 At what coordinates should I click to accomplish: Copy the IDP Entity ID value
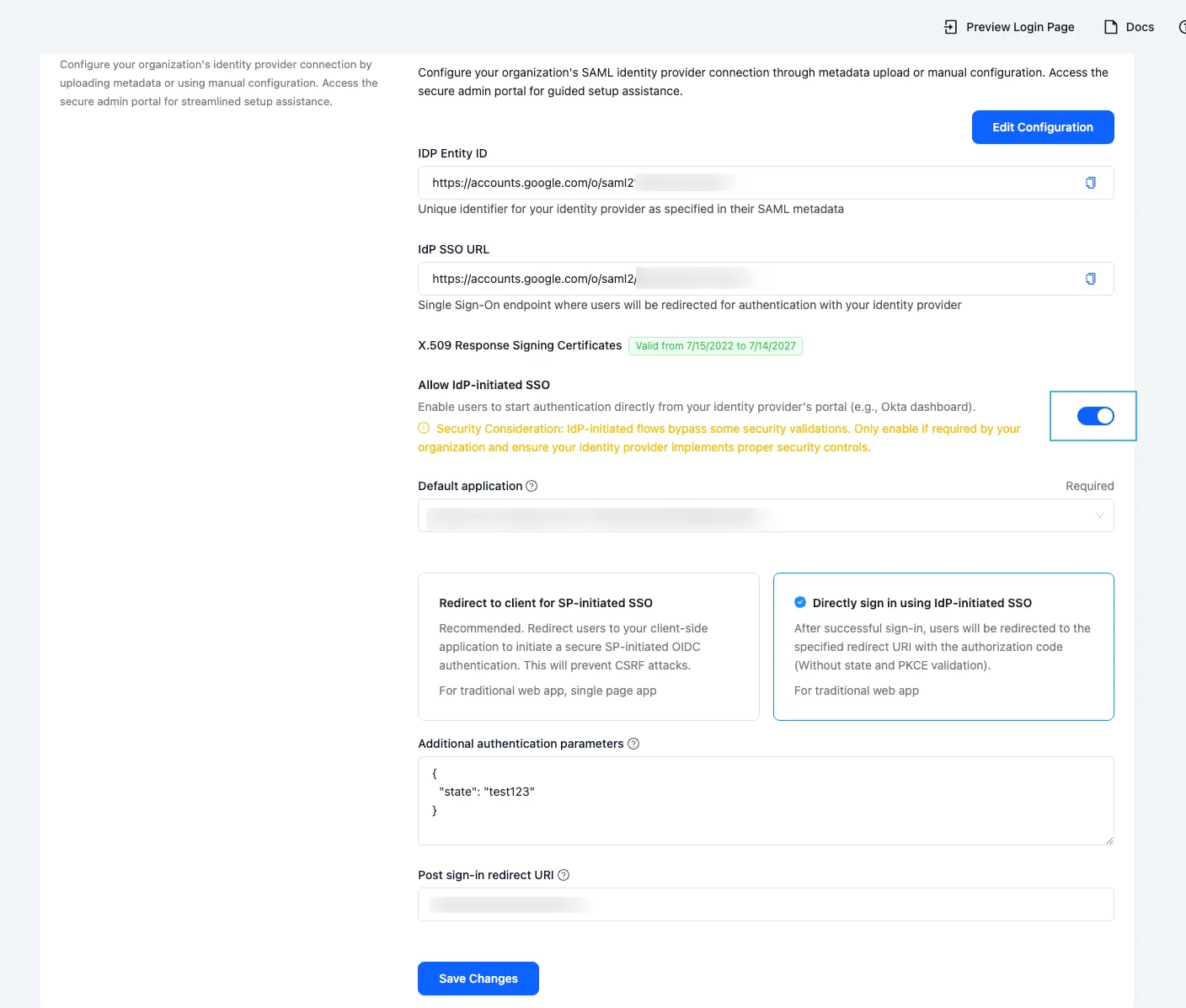1090,182
